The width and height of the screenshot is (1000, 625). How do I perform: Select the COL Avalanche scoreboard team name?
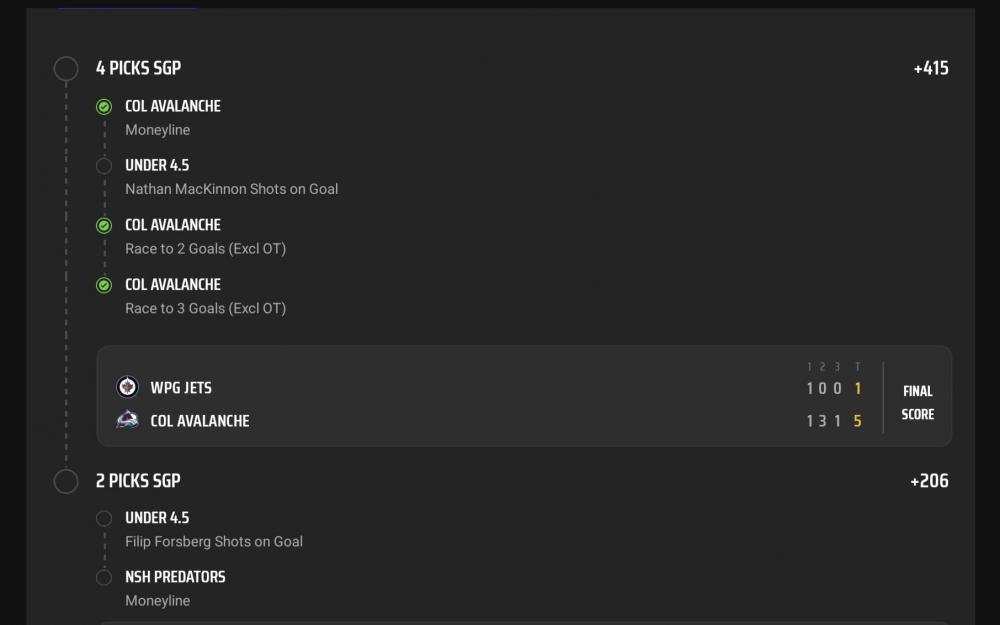pos(199,421)
